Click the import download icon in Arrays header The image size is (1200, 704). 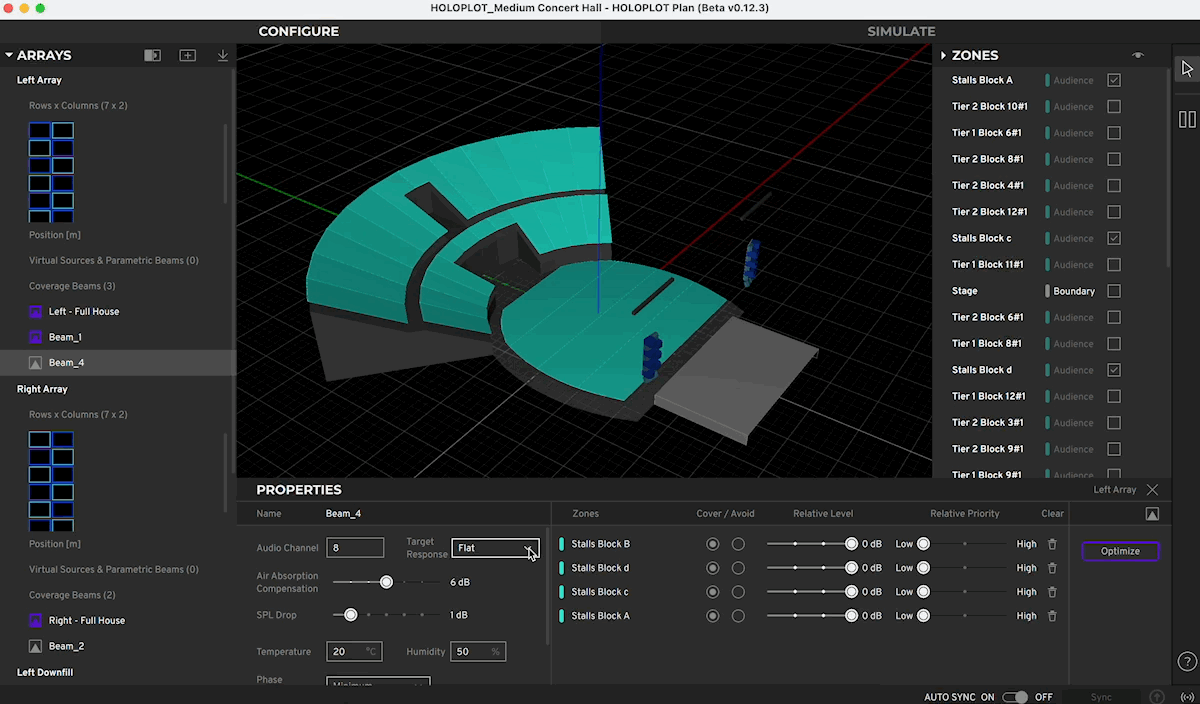tap(223, 56)
